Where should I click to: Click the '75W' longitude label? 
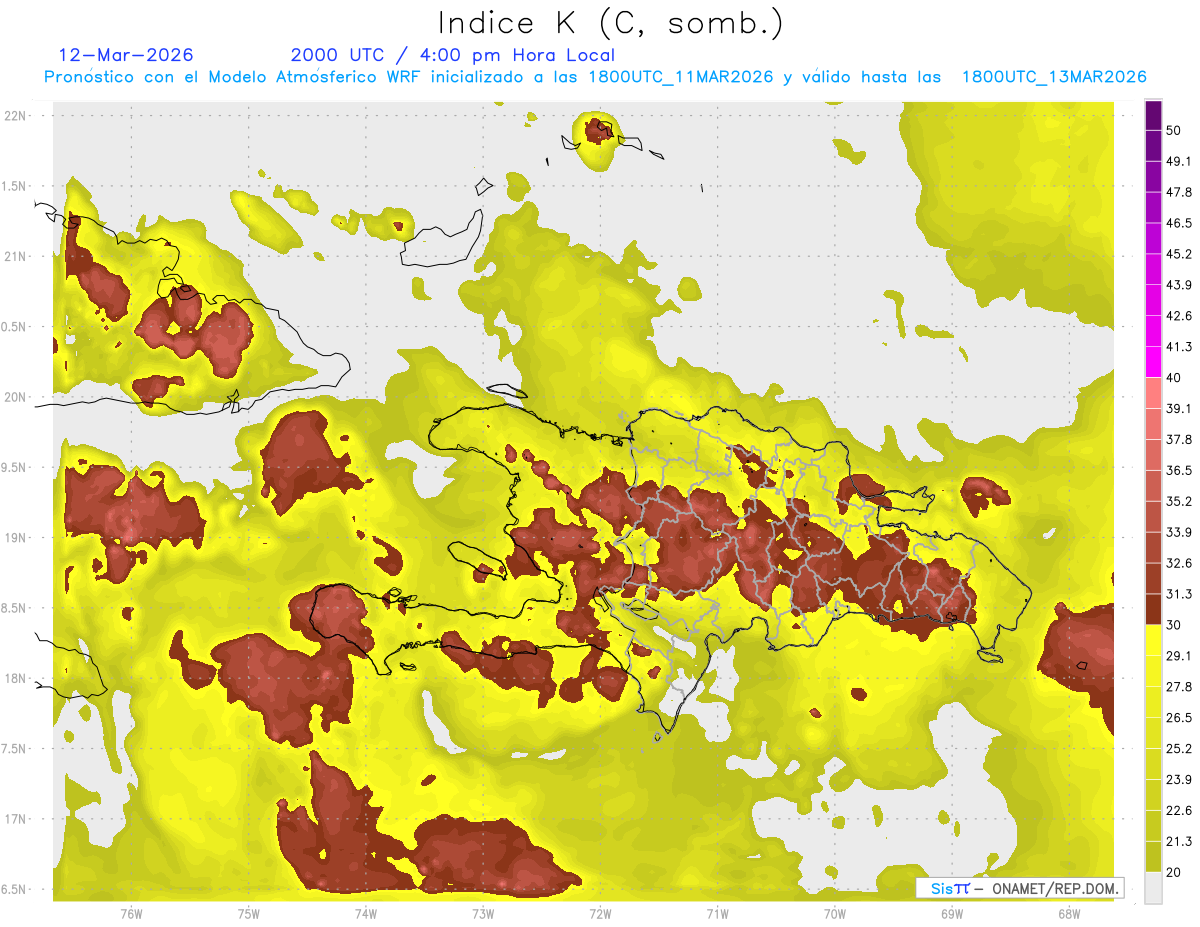coord(248,914)
